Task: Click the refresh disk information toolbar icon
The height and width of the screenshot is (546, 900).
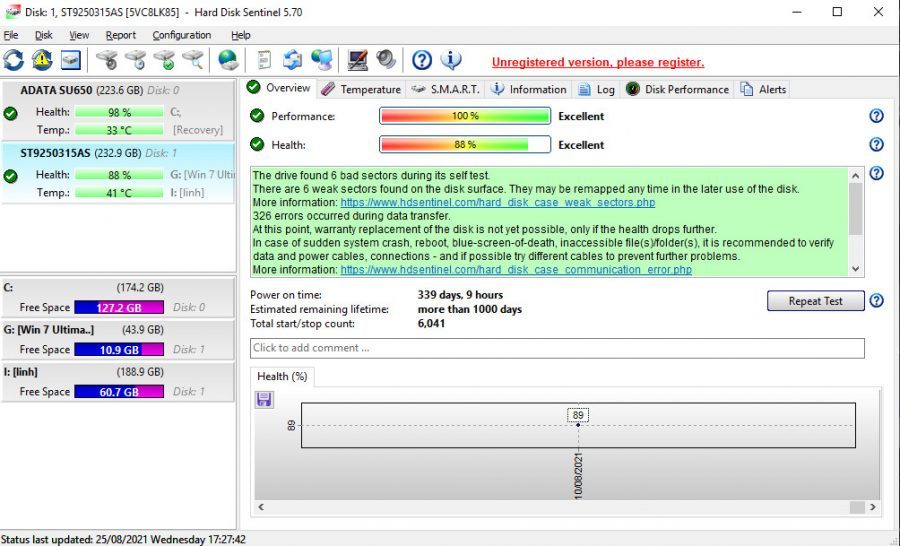Action: click(x=14, y=61)
